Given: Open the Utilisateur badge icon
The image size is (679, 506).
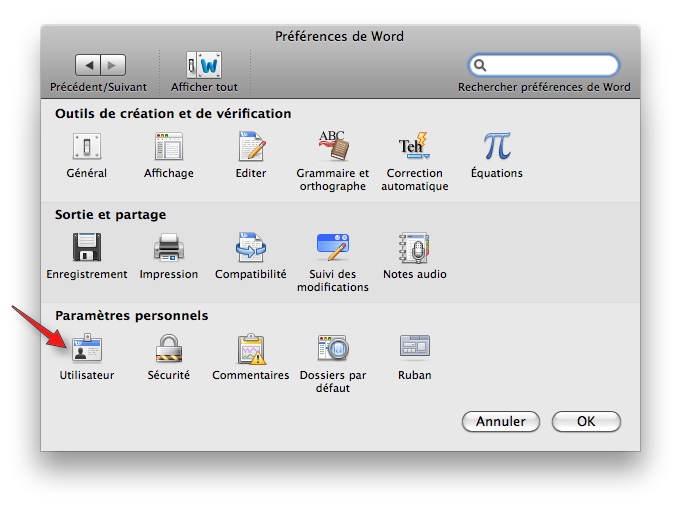Looking at the screenshot, I should 87,348.
